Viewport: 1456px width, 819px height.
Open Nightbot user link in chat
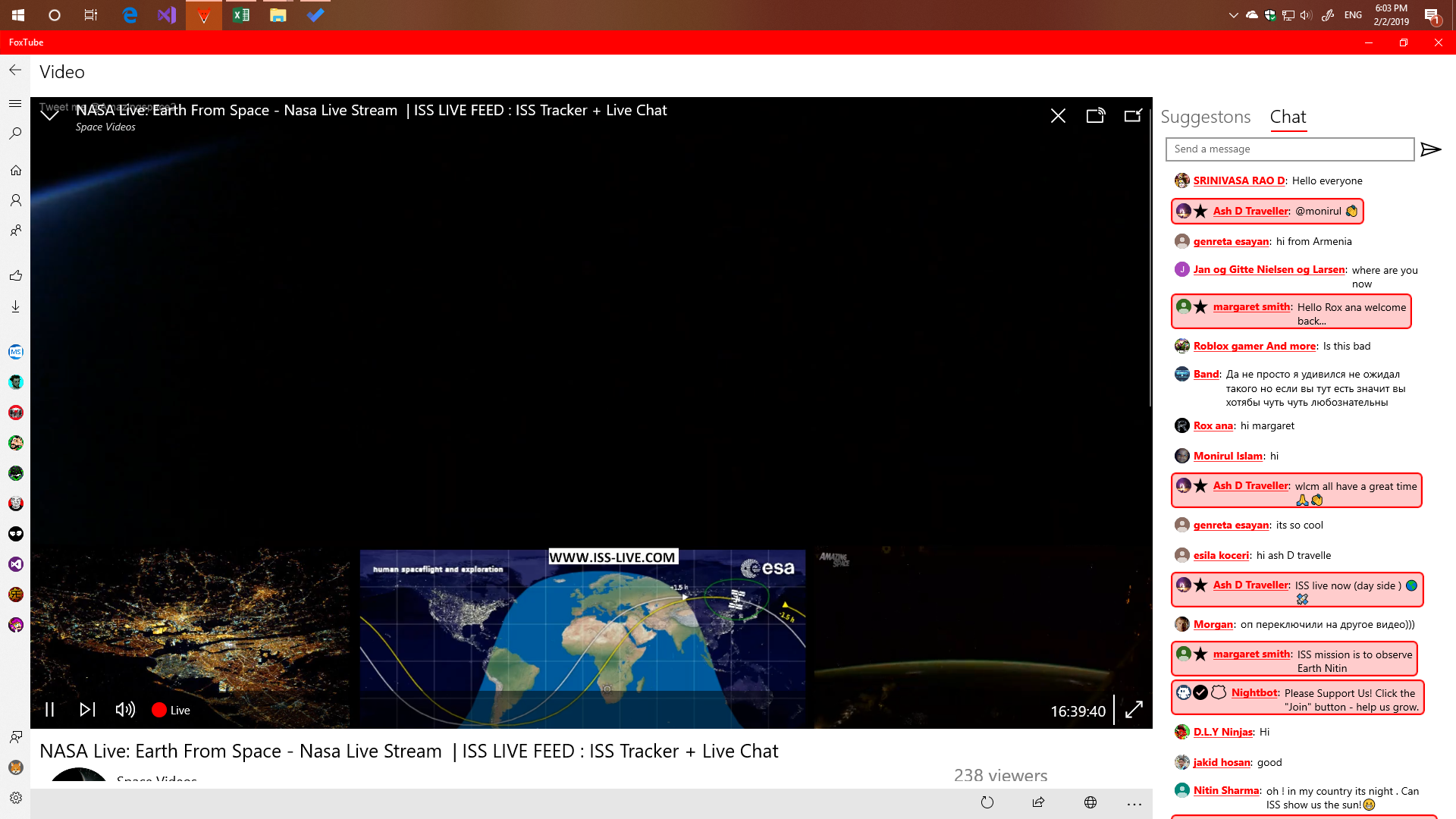[x=1254, y=692]
